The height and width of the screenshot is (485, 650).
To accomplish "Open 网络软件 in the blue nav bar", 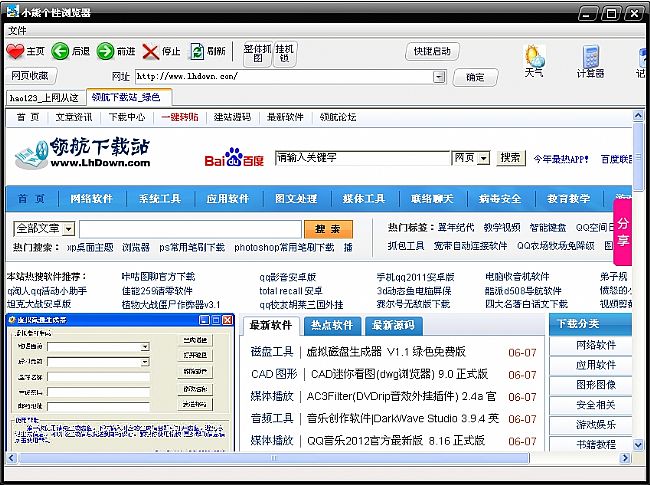I will (x=91, y=199).
